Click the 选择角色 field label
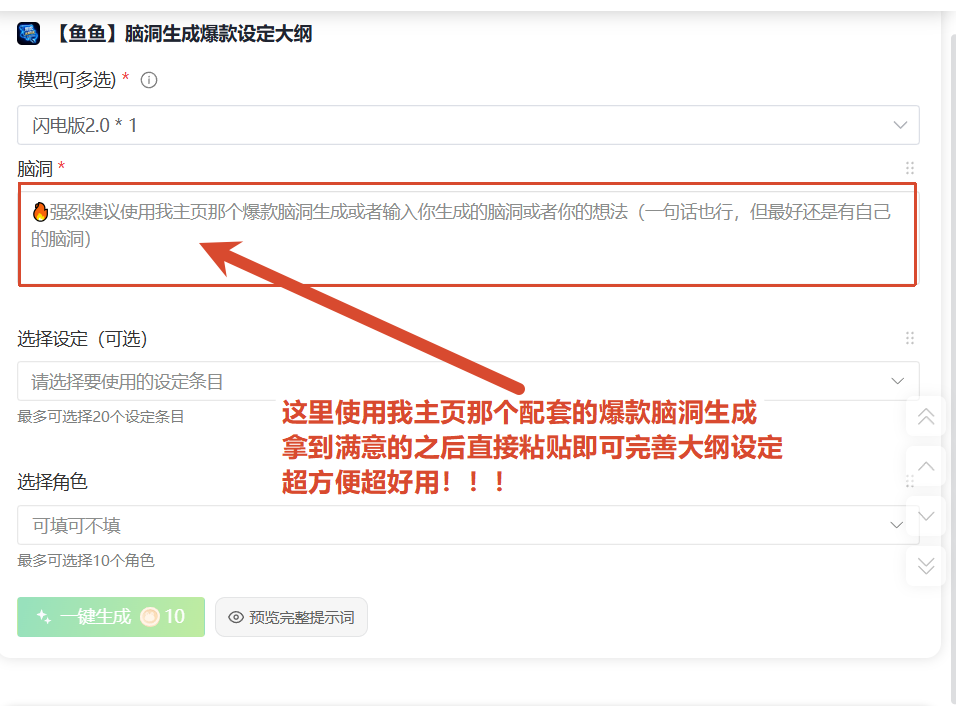This screenshot has width=956, height=706. click(x=52, y=482)
